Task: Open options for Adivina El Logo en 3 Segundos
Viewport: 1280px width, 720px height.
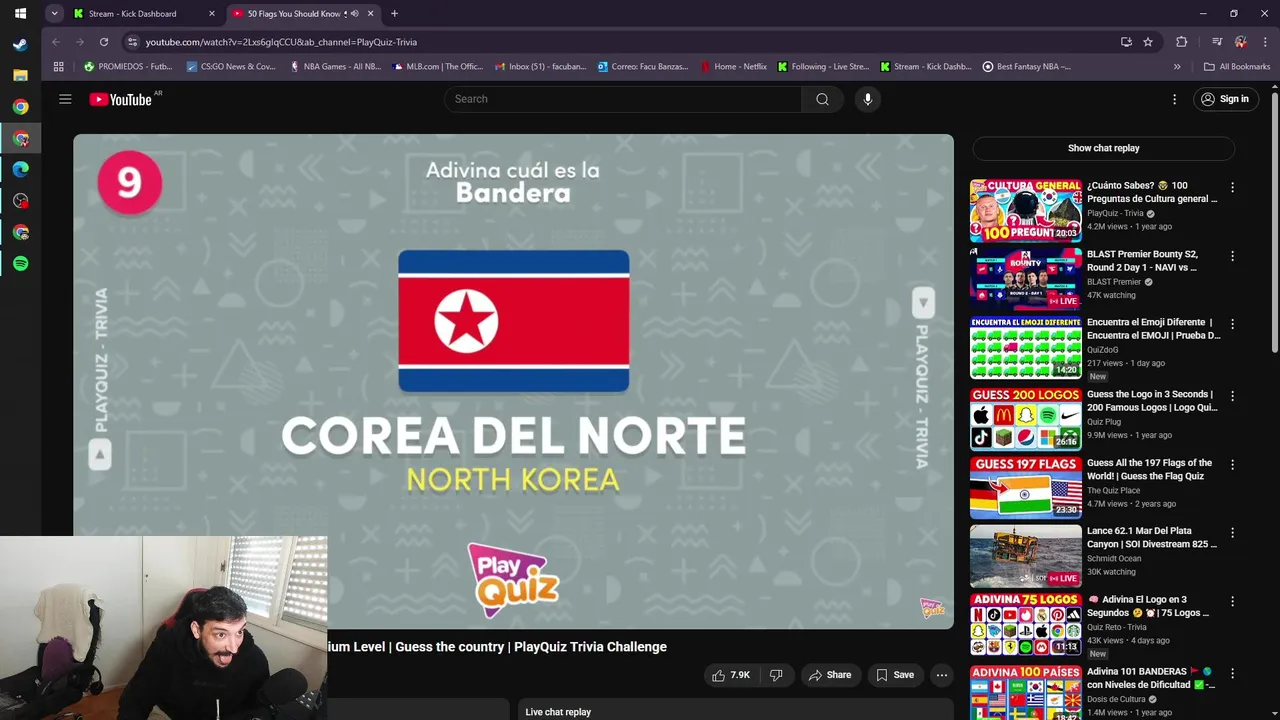Action: 1232,601
